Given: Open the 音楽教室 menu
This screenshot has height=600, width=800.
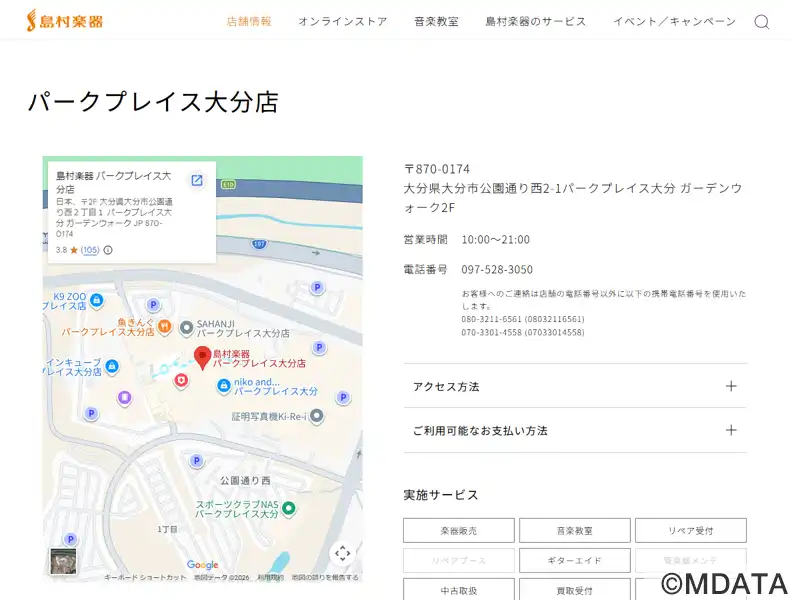Looking at the screenshot, I should (436, 21).
